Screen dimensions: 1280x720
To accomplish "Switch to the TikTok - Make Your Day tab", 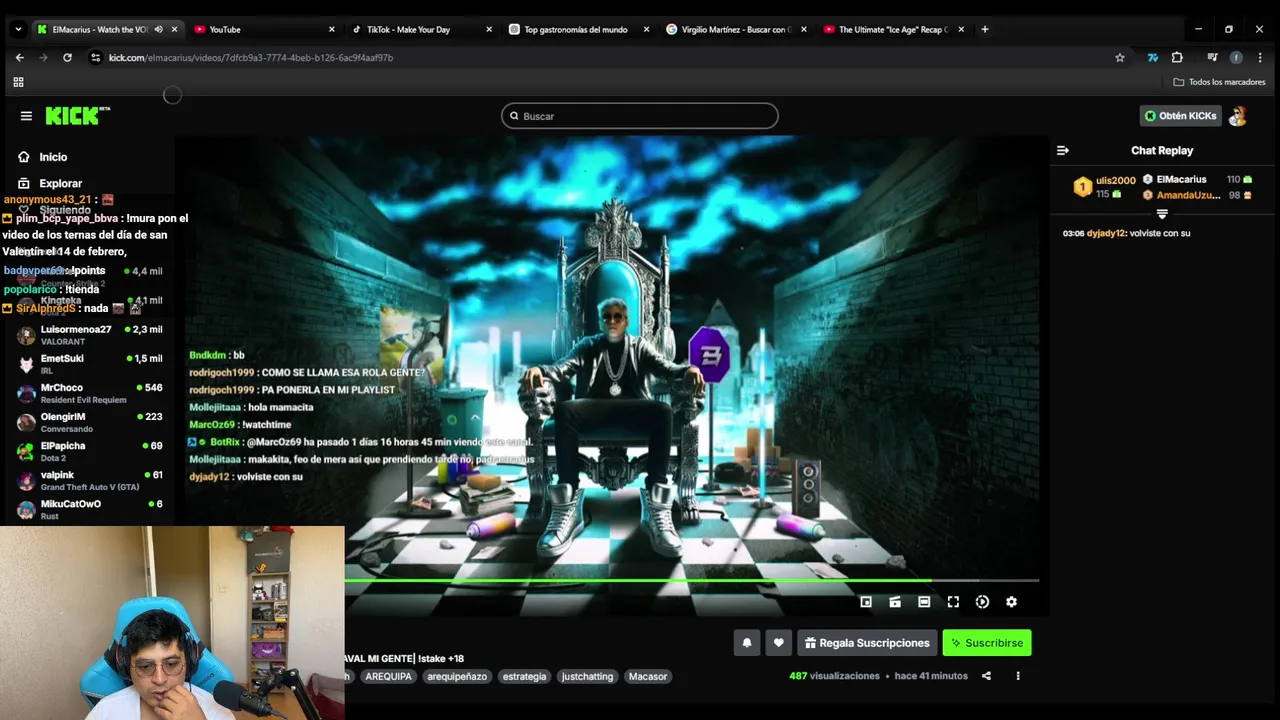I will pos(421,29).
